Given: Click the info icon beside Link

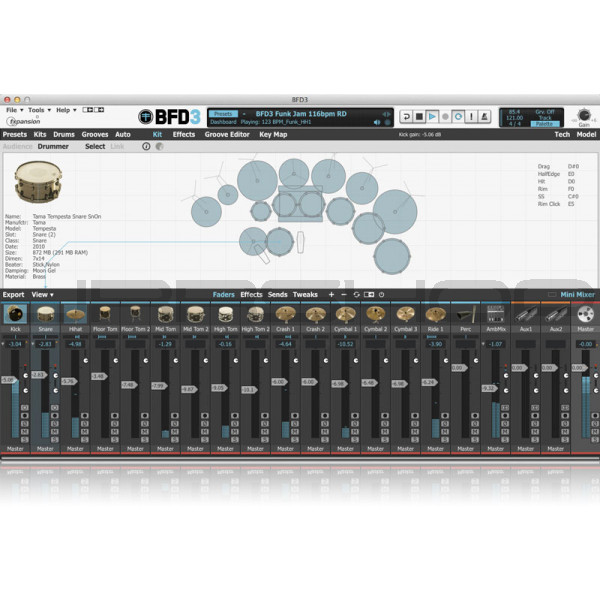Looking at the screenshot, I should tap(146, 146).
